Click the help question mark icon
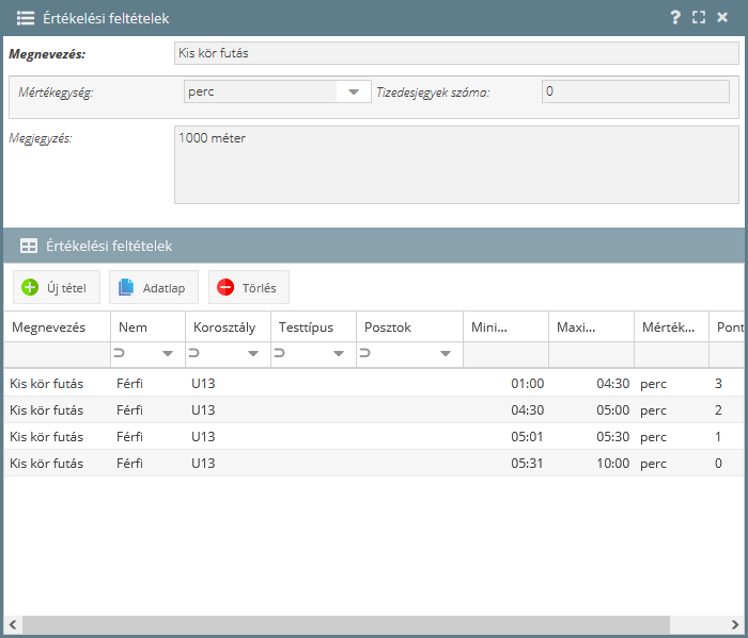This screenshot has width=748, height=638. click(675, 17)
